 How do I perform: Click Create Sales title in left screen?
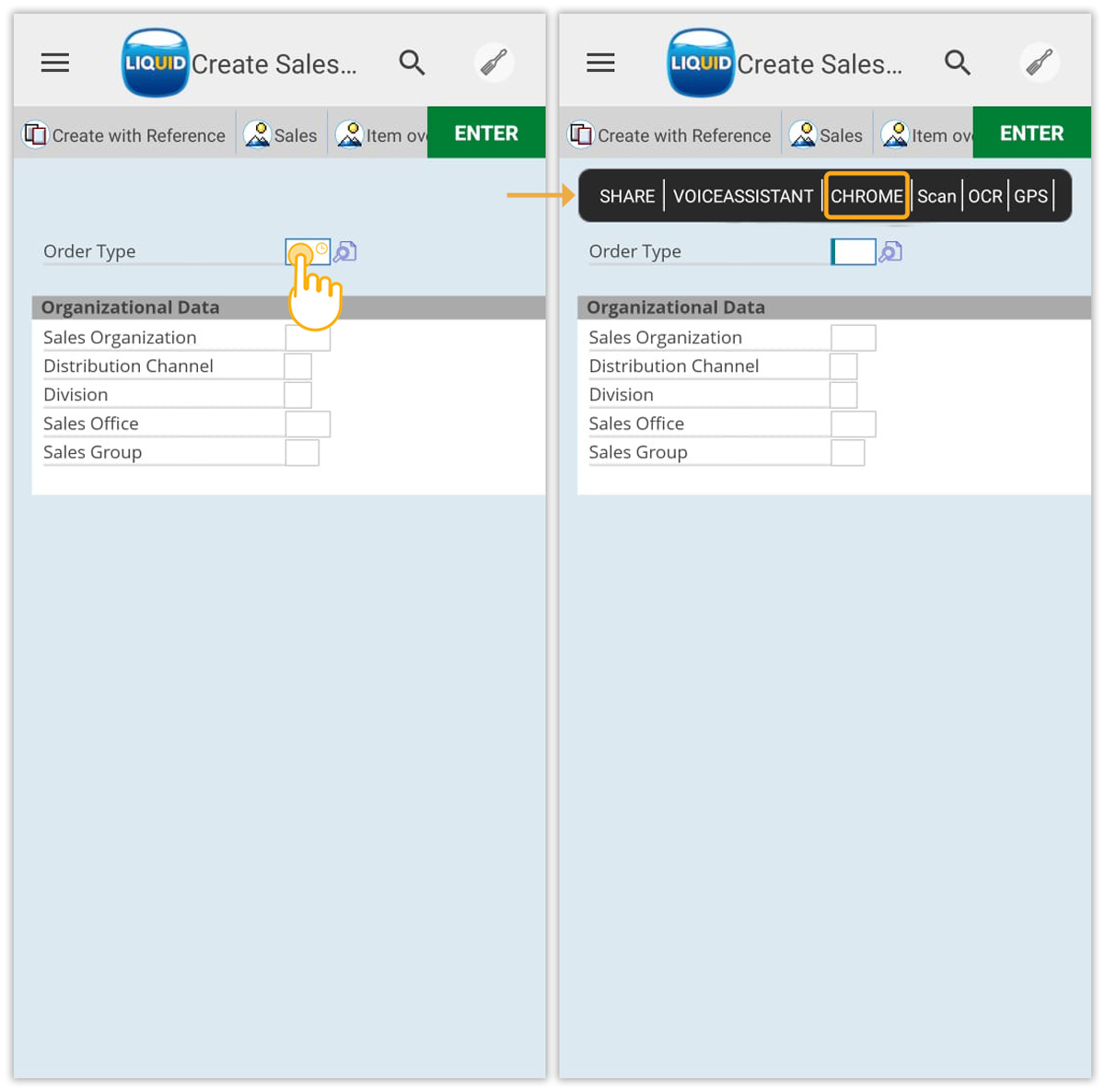click(273, 64)
